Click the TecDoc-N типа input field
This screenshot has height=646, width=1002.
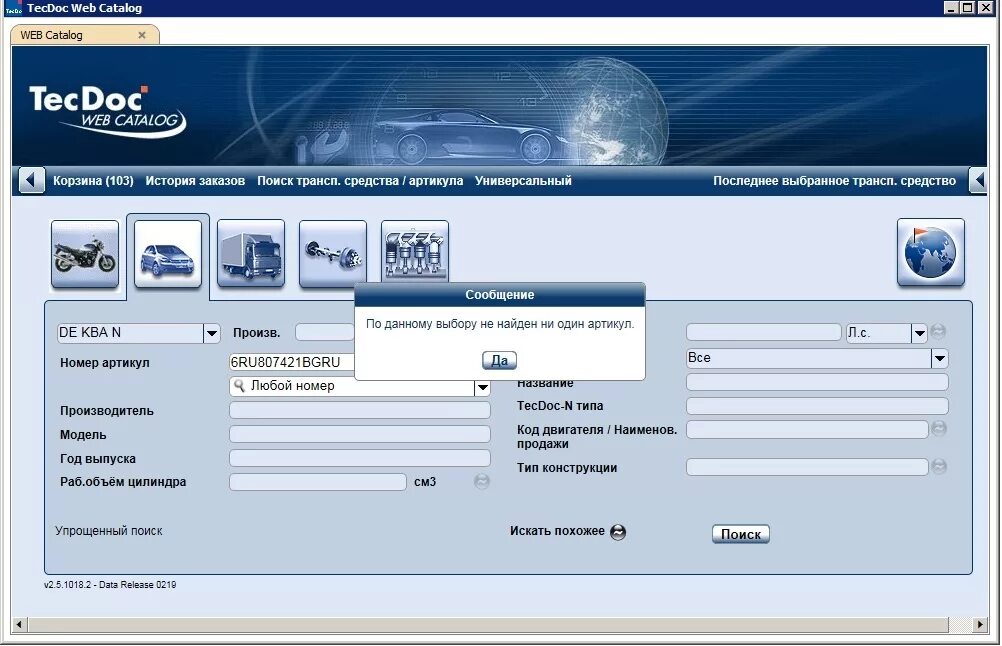click(x=817, y=406)
